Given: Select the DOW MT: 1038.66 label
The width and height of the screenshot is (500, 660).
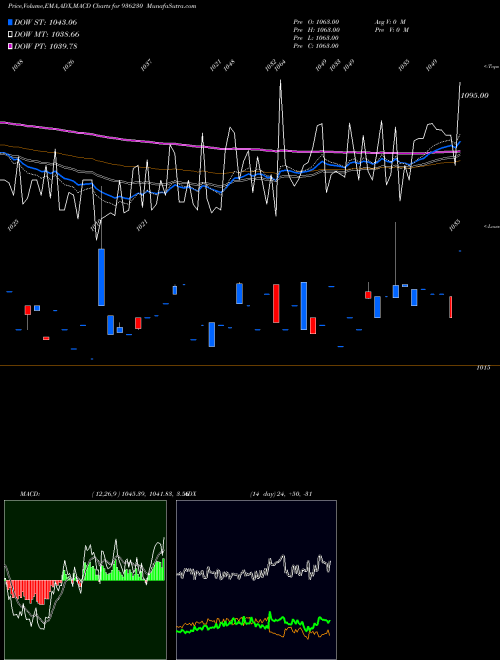Looking at the screenshot, I should 47,35.
